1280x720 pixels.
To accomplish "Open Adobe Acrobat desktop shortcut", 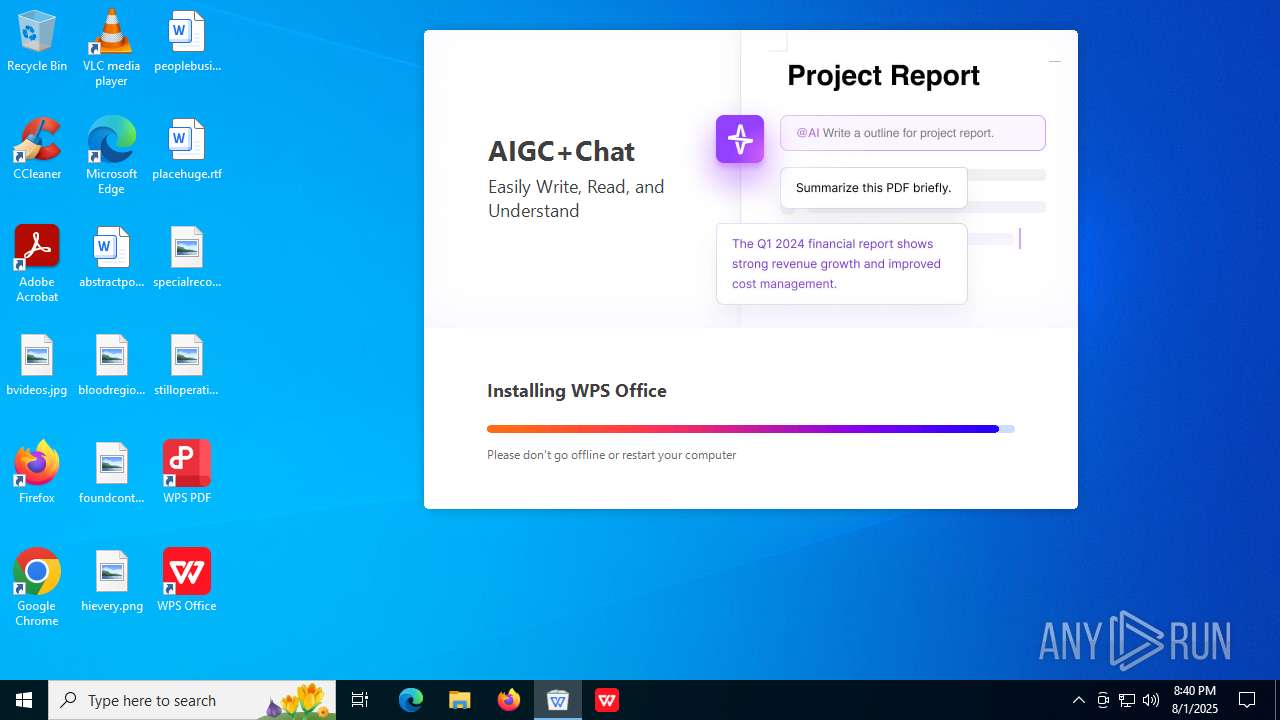I will [x=37, y=264].
